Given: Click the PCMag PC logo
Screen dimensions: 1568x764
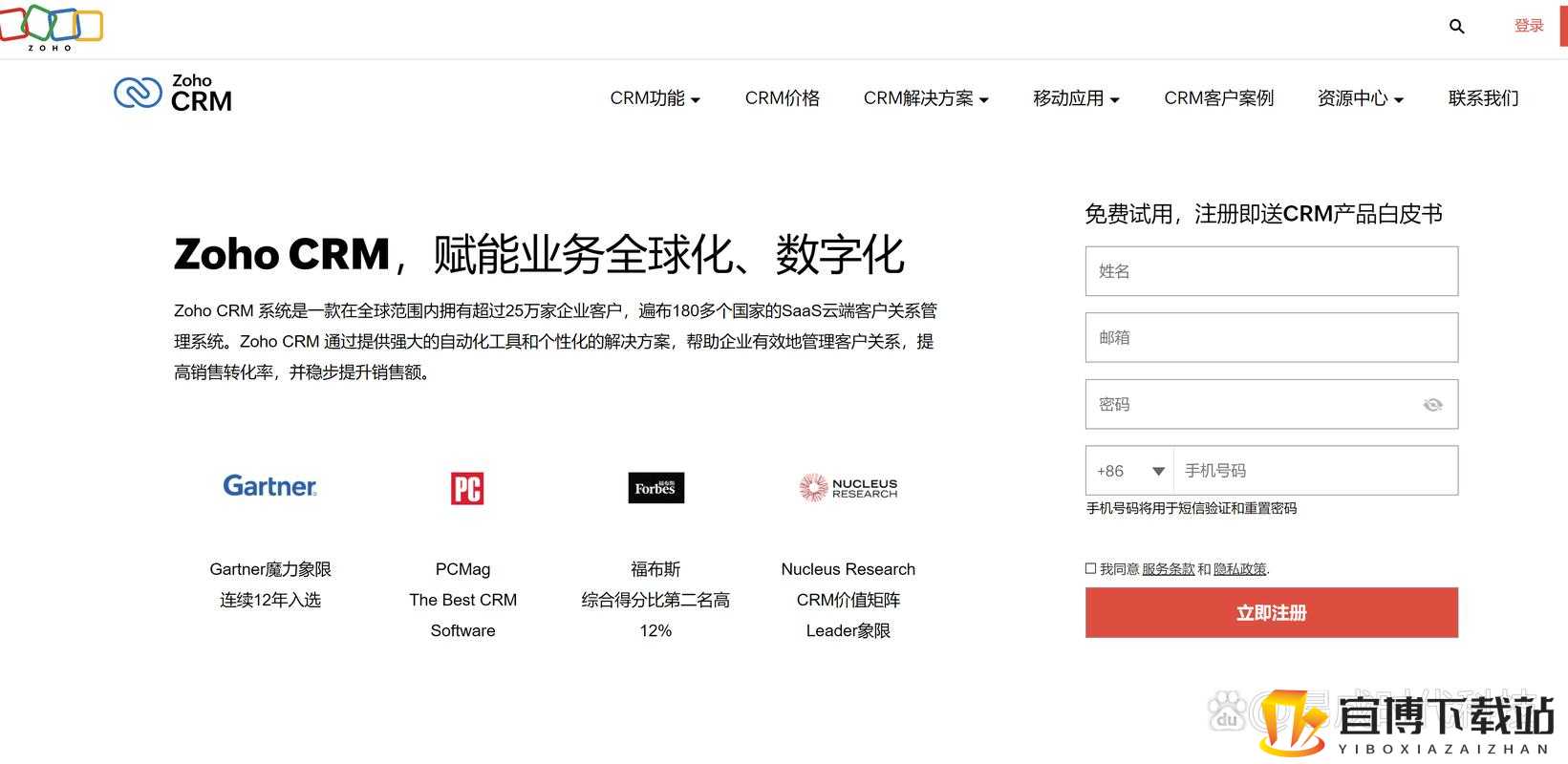Looking at the screenshot, I should (467, 488).
